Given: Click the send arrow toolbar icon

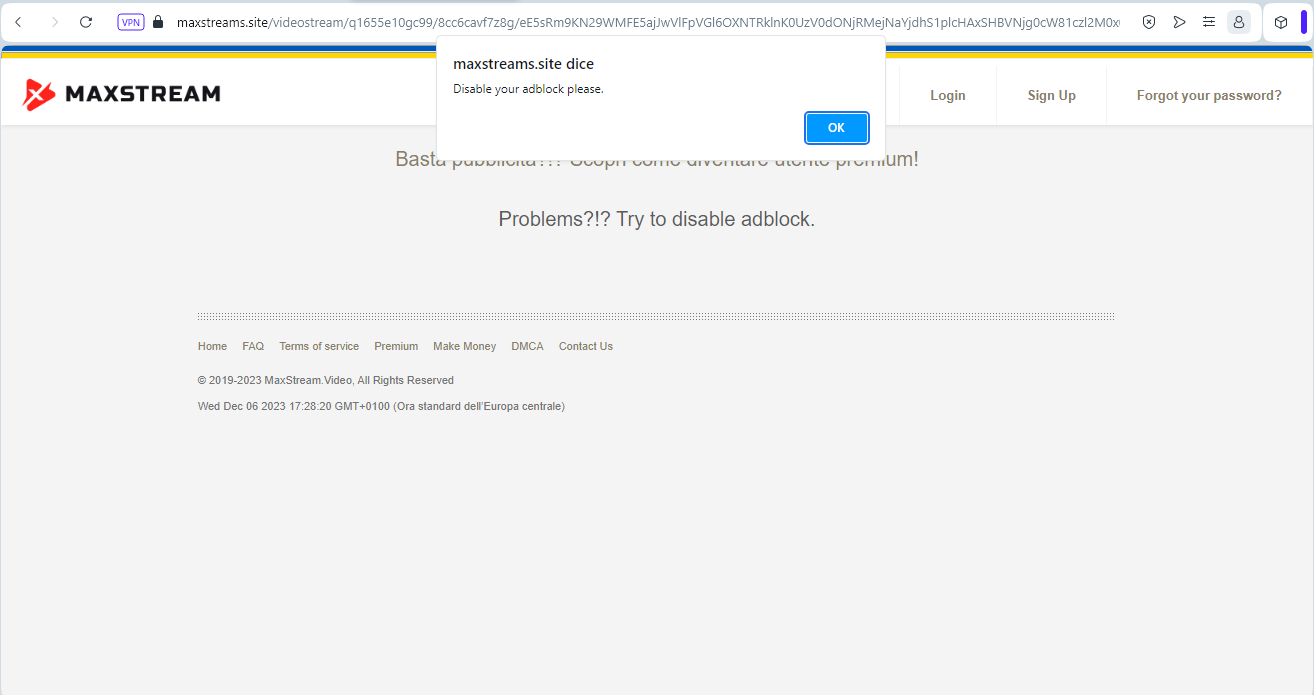Looking at the screenshot, I should pyautogui.click(x=1178, y=21).
